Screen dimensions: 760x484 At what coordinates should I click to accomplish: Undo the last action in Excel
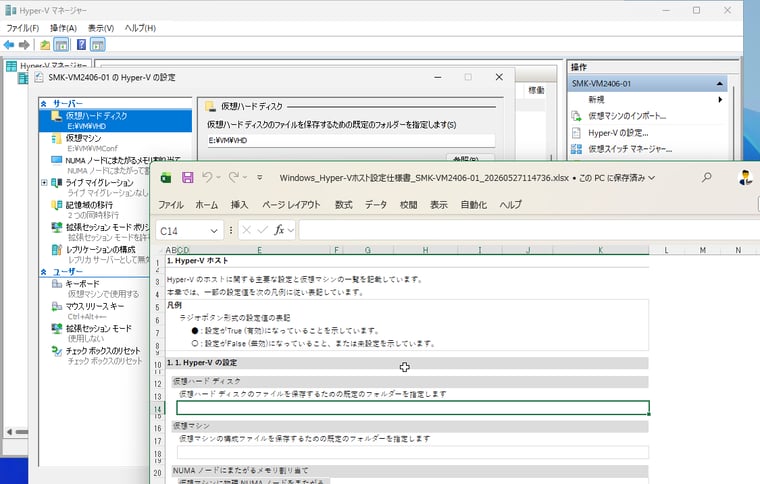coord(207,177)
